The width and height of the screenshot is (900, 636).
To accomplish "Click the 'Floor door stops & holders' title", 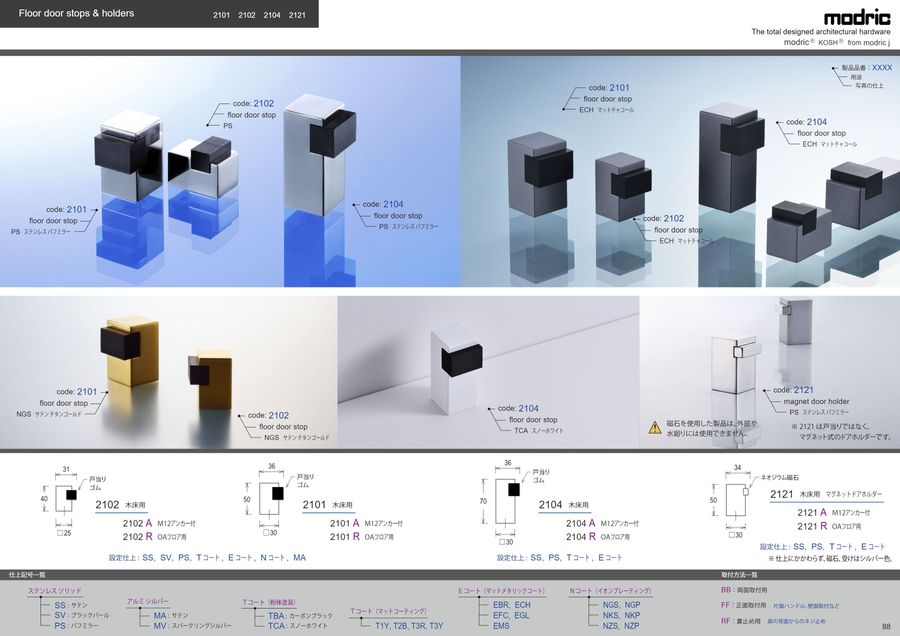I will coord(76,13).
